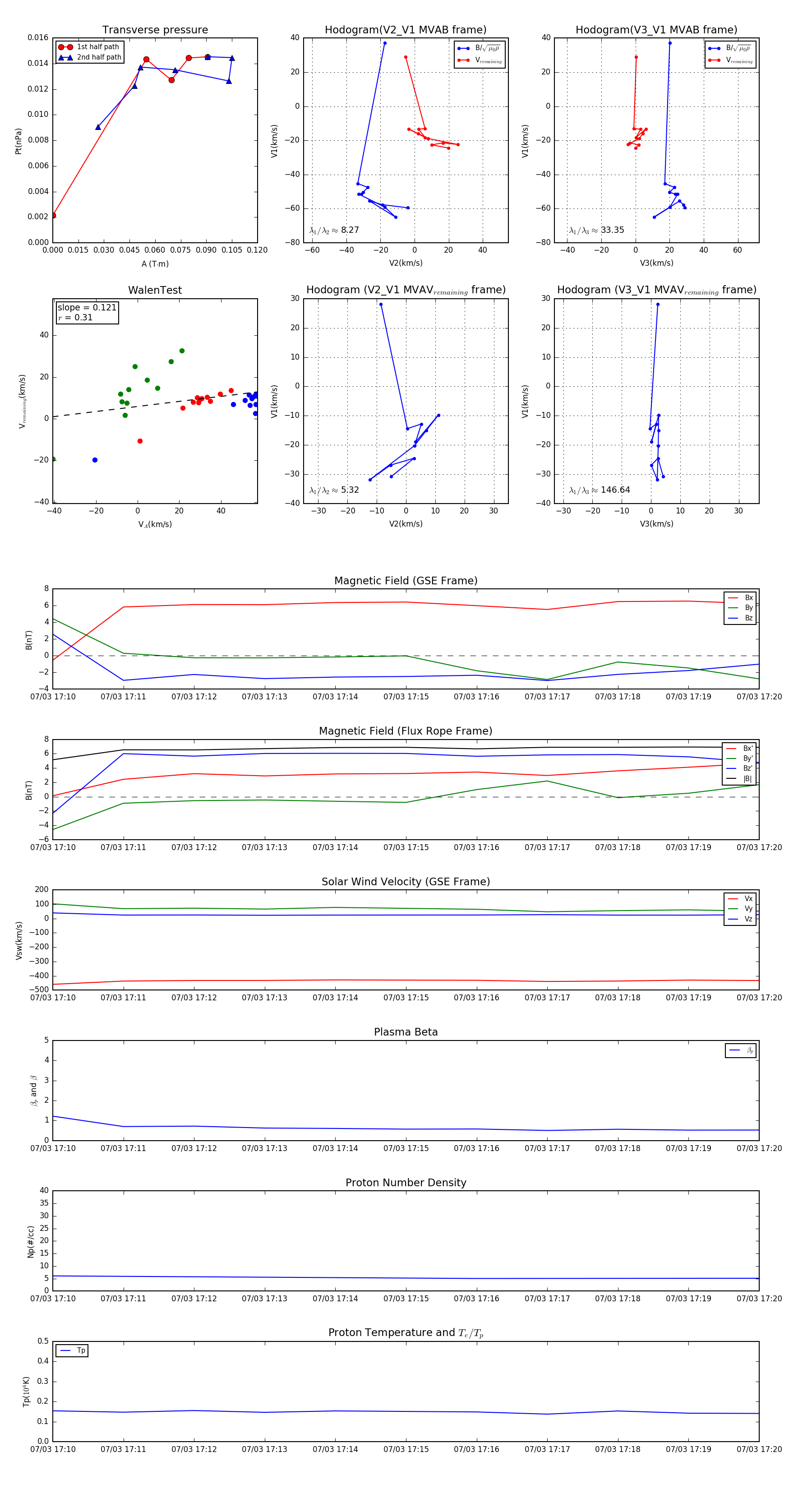
Task: Click the 'Magnetic Field (Flux Rope Frame)' title
Action: click(406, 731)
